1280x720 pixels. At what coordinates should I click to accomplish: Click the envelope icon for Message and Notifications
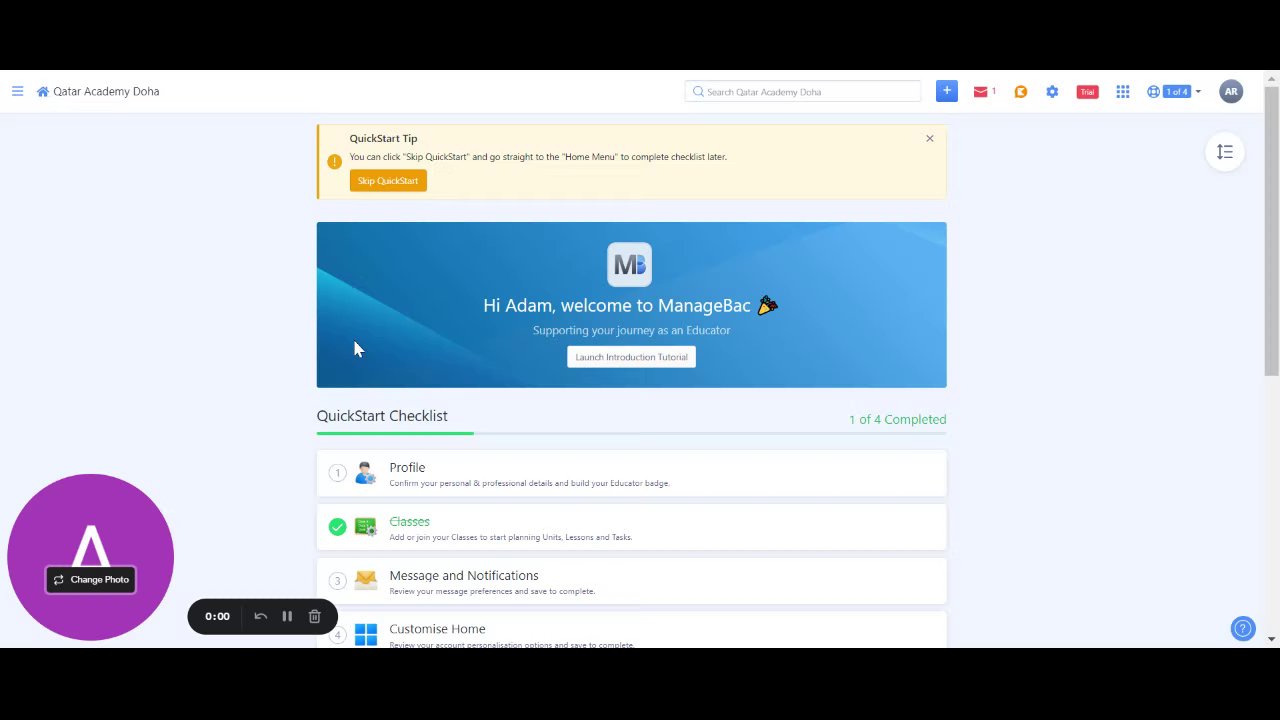(365, 580)
